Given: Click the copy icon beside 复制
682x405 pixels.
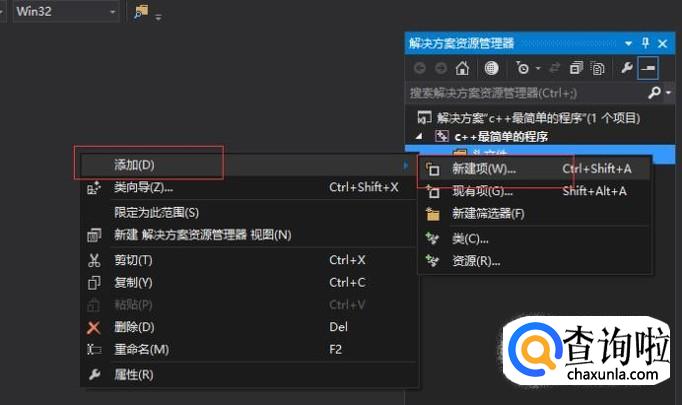Looking at the screenshot, I should 94,283.
